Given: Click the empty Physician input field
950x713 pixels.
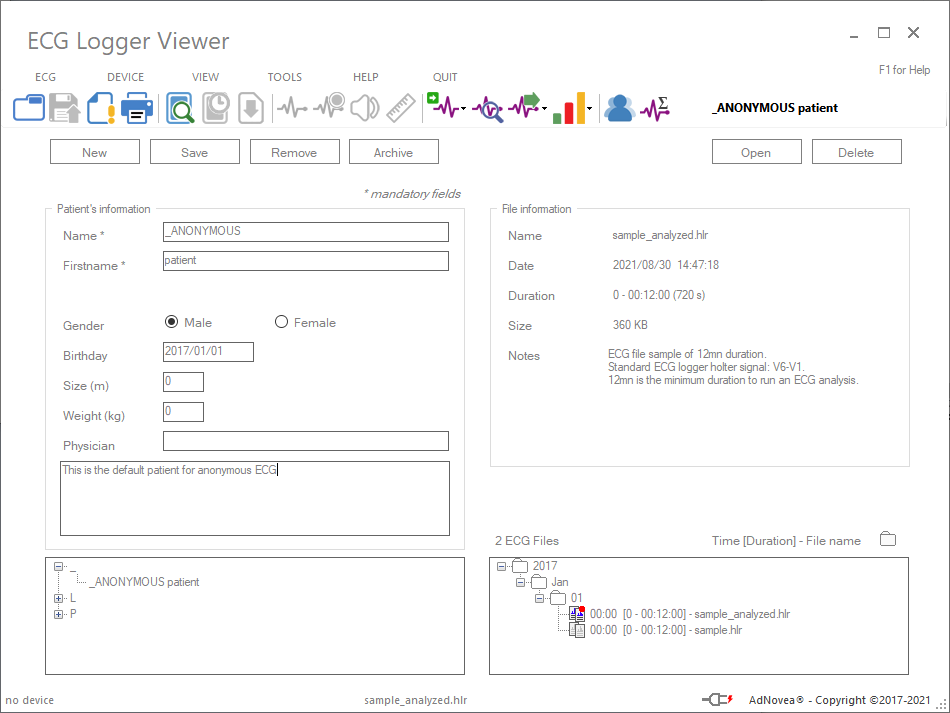Looking at the screenshot, I should 306,441.
